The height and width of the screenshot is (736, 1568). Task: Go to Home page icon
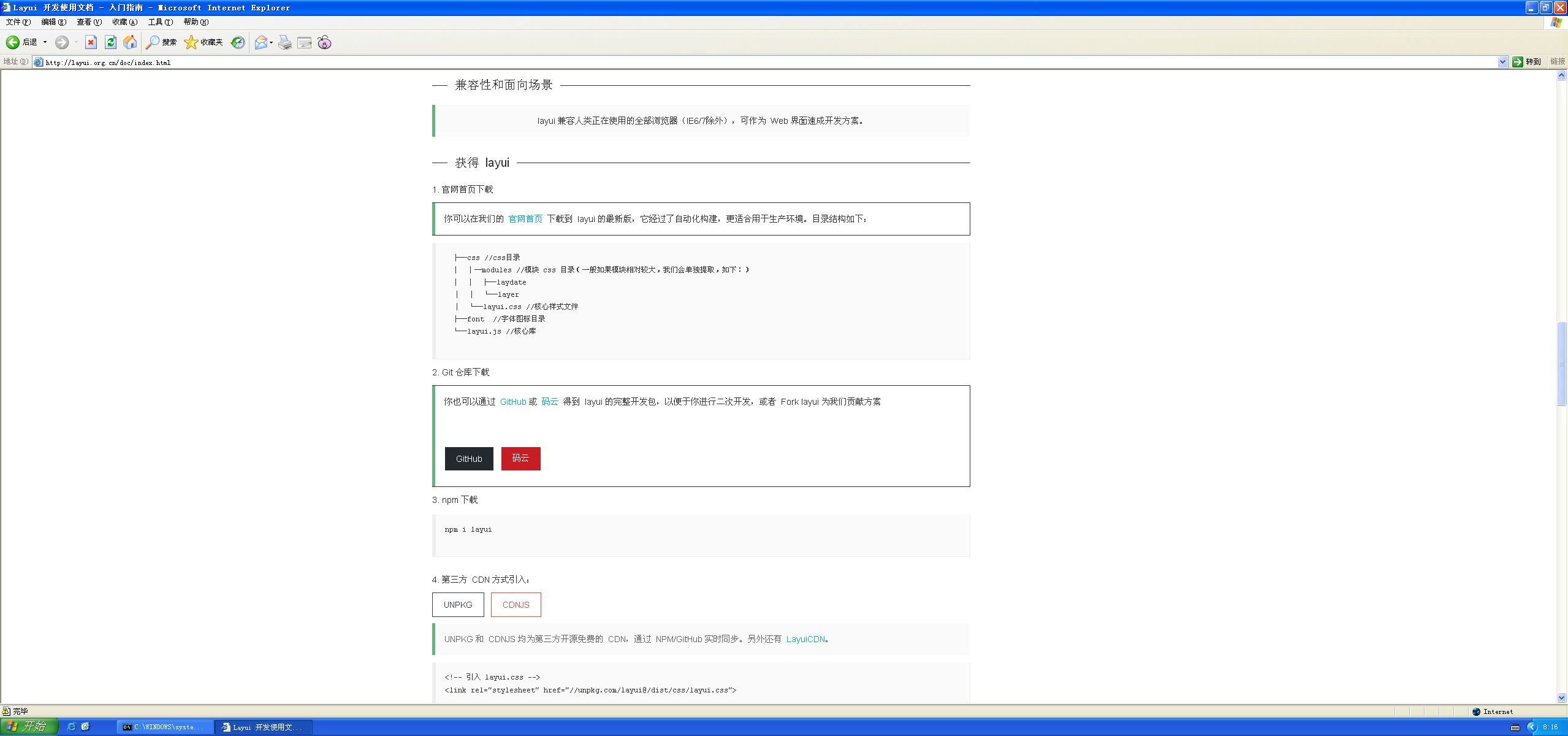130,42
